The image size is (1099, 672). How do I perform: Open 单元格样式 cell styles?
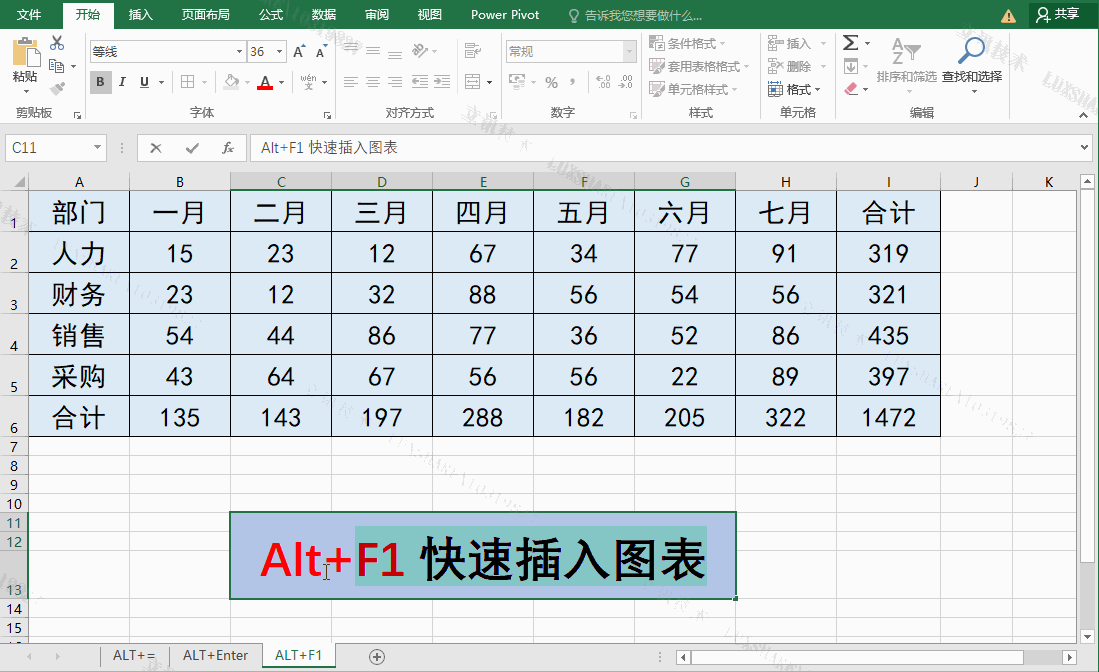pyautogui.click(x=693, y=90)
